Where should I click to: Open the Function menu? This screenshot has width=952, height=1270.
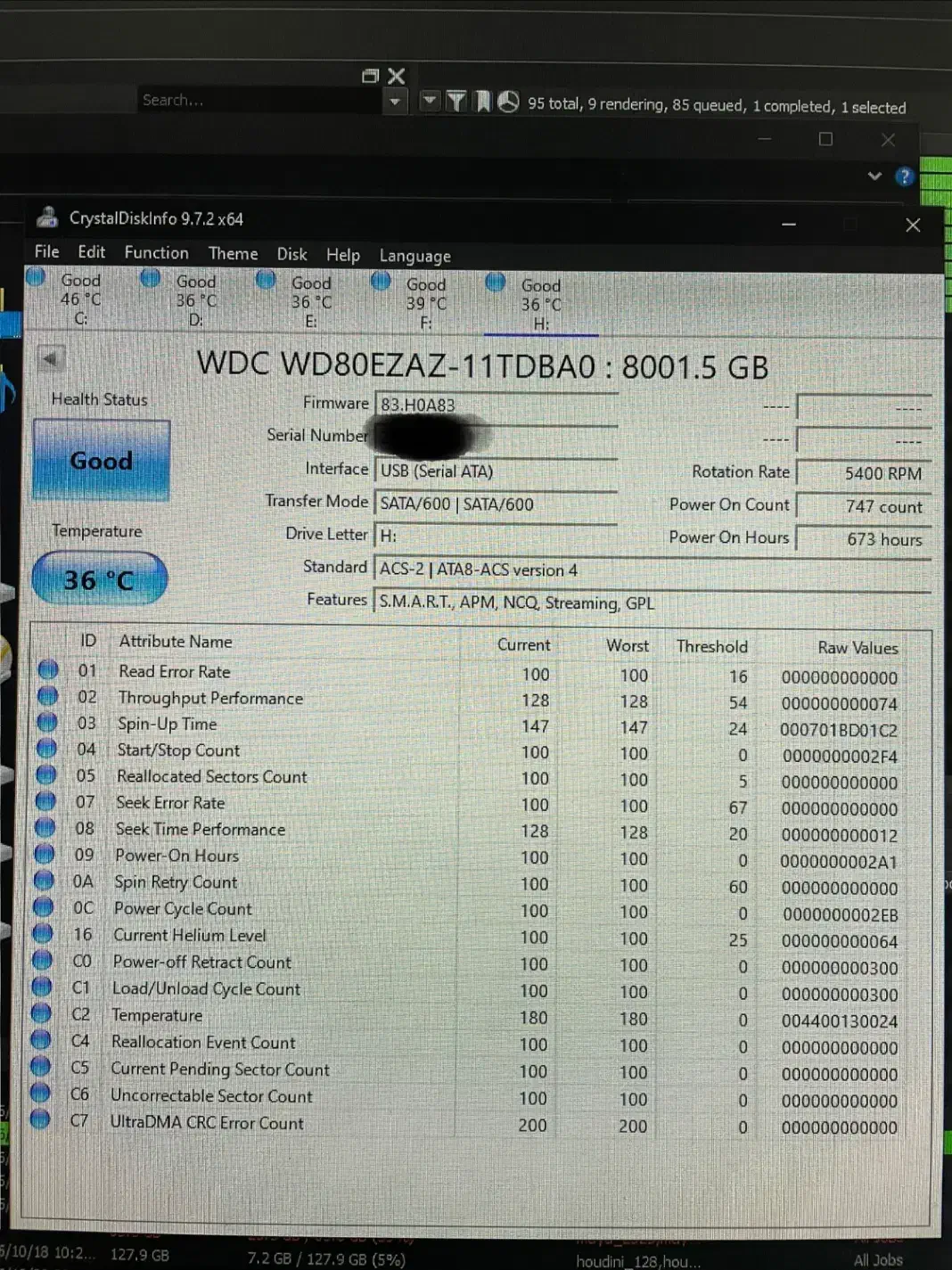click(x=156, y=253)
